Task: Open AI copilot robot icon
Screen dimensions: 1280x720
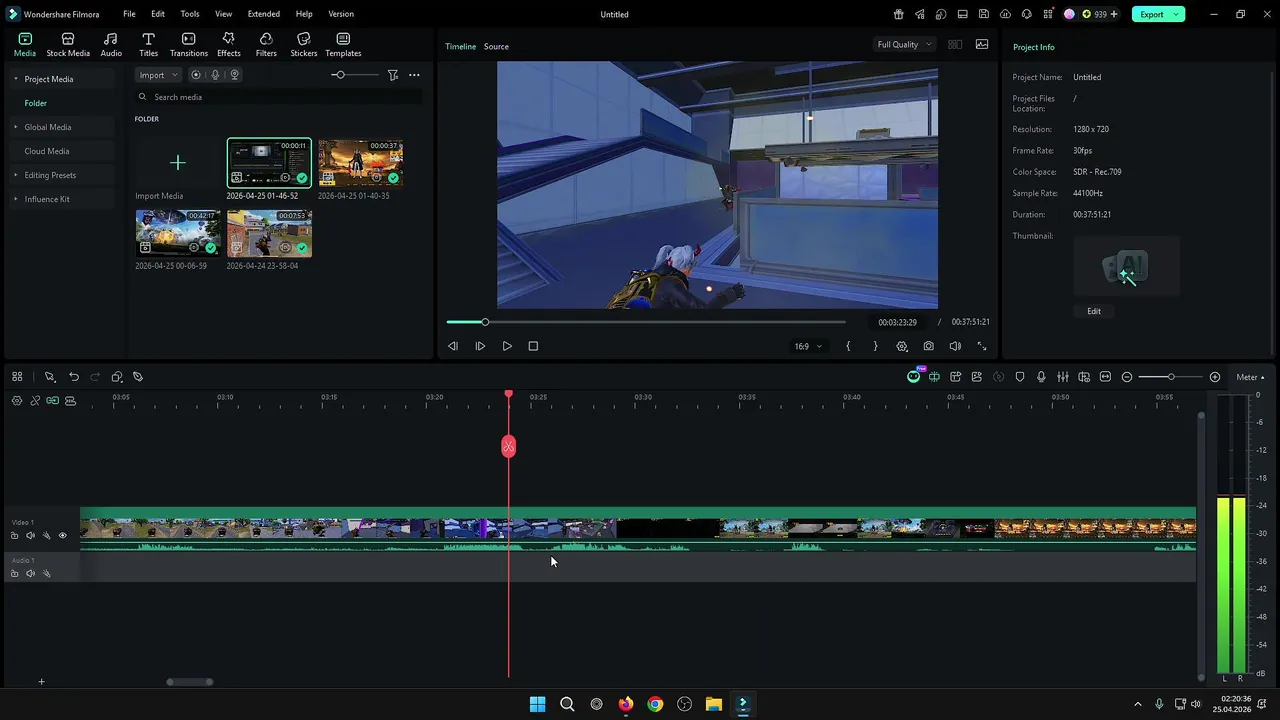Action: [913, 377]
